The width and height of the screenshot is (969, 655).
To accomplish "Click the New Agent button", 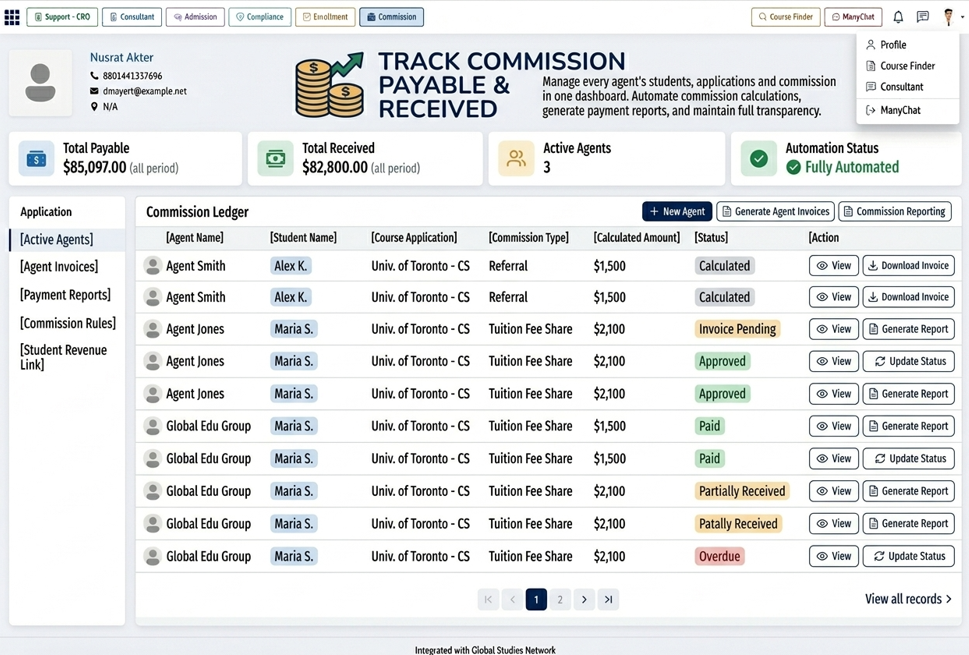I will point(677,211).
